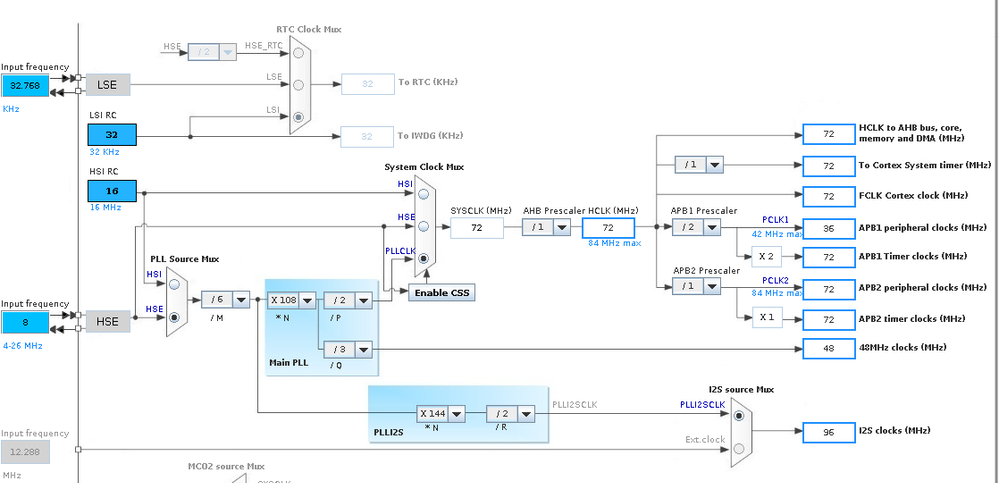The height and width of the screenshot is (483, 999).
Task: Open Main PLL /P divider dropdown
Action: [x=363, y=300]
